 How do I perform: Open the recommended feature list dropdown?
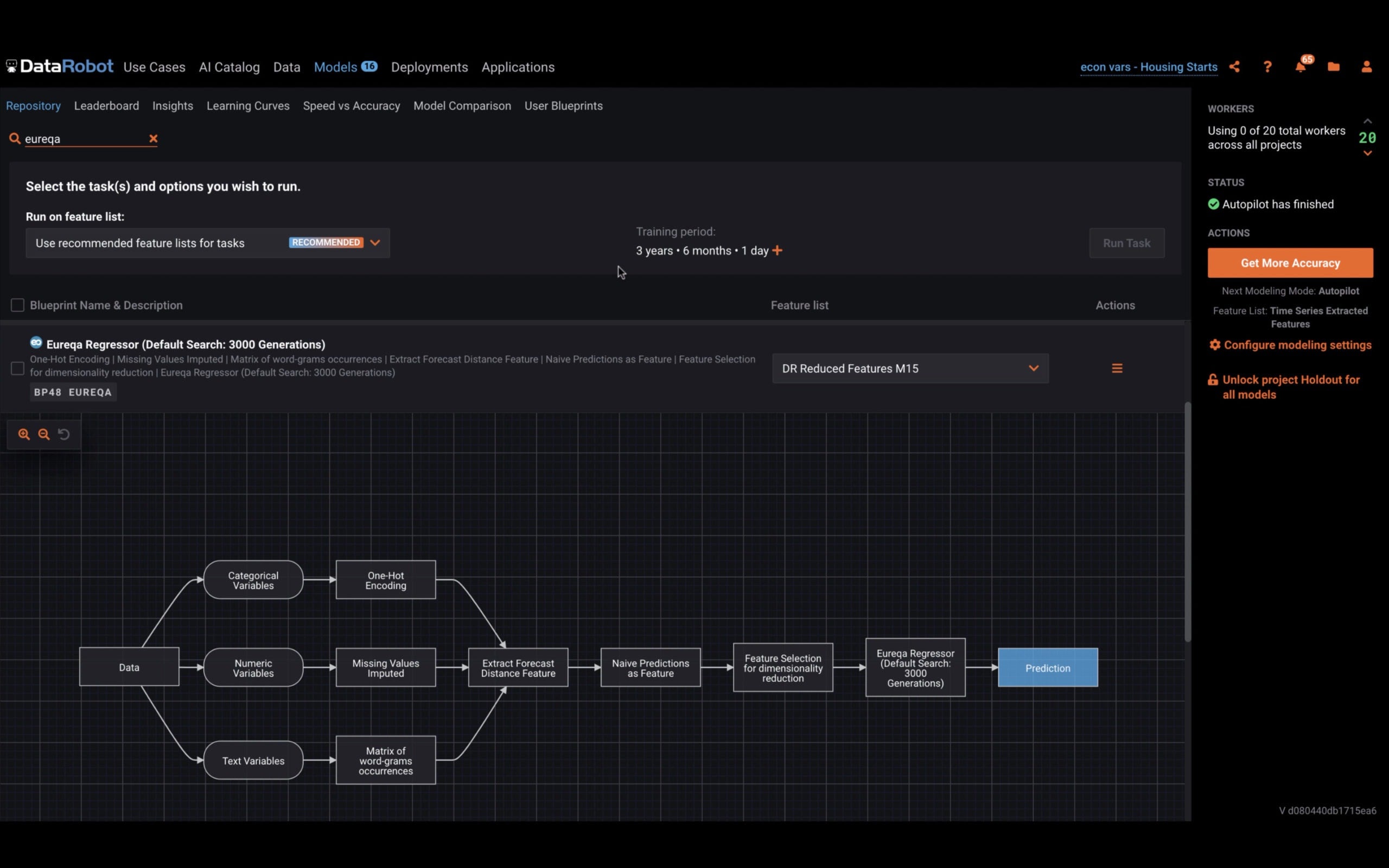(208, 243)
